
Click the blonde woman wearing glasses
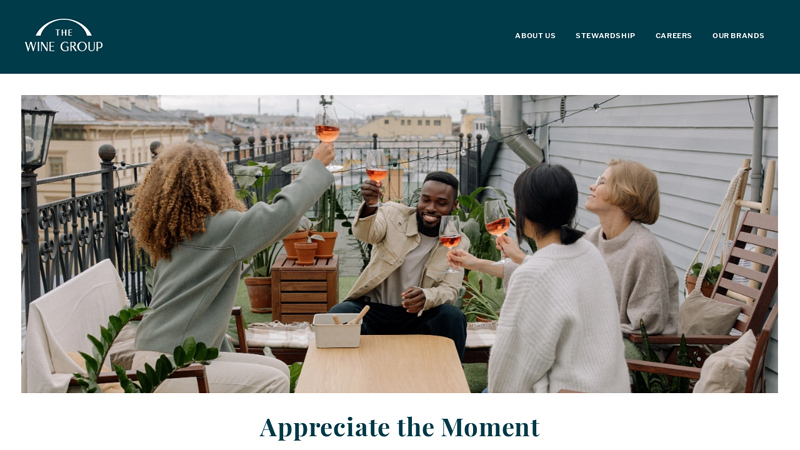coord(630,245)
